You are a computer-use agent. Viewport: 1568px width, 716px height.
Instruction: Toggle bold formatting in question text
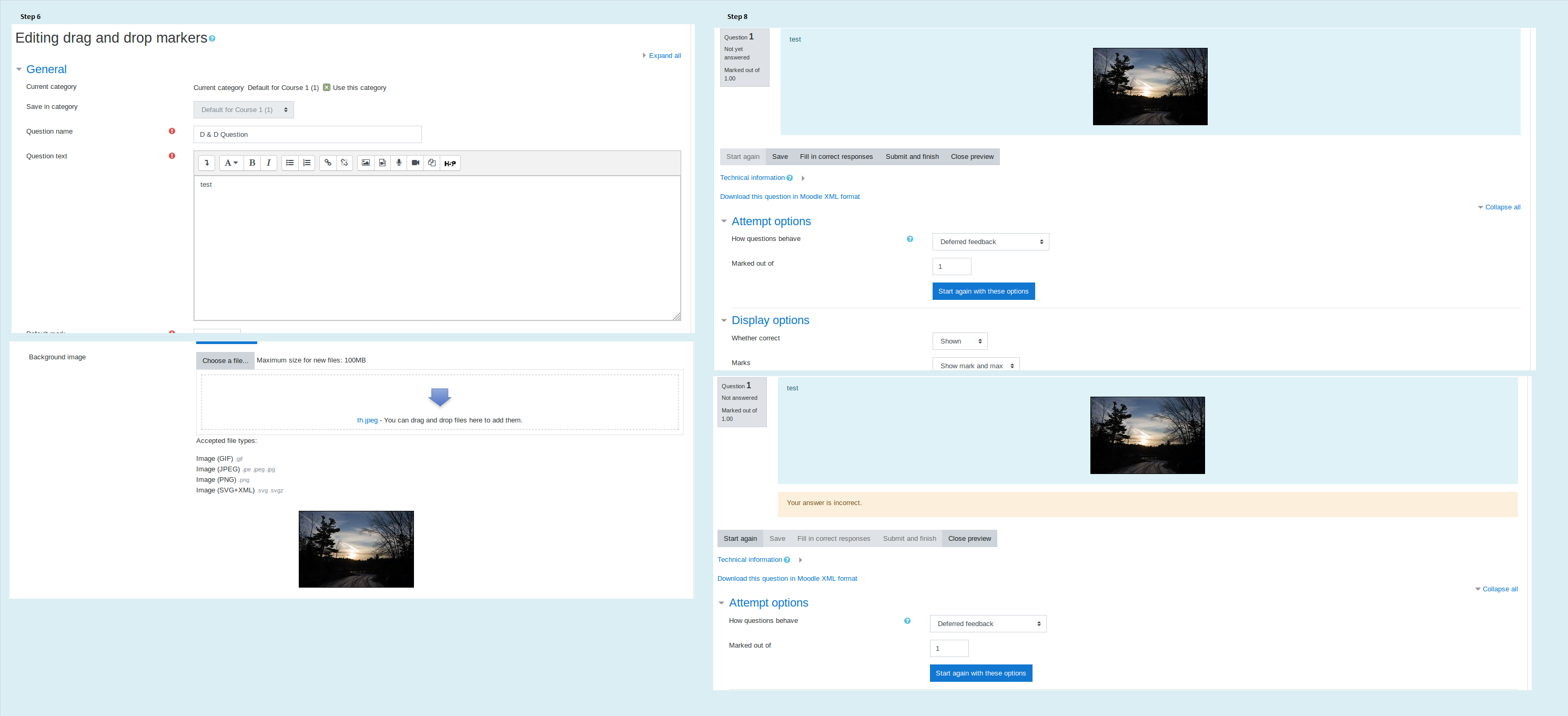pyautogui.click(x=252, y=163)
